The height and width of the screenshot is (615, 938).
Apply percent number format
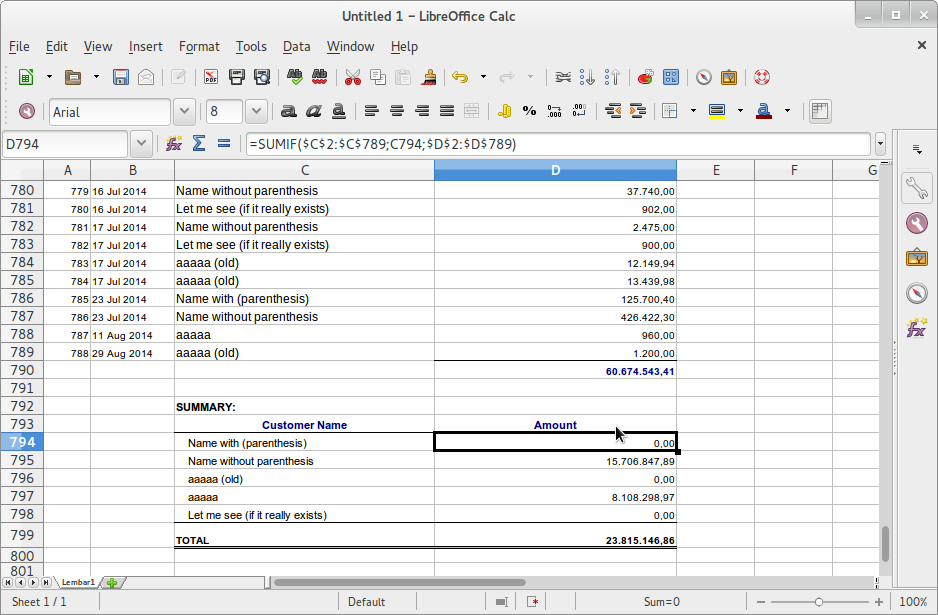tap(529, 111)
